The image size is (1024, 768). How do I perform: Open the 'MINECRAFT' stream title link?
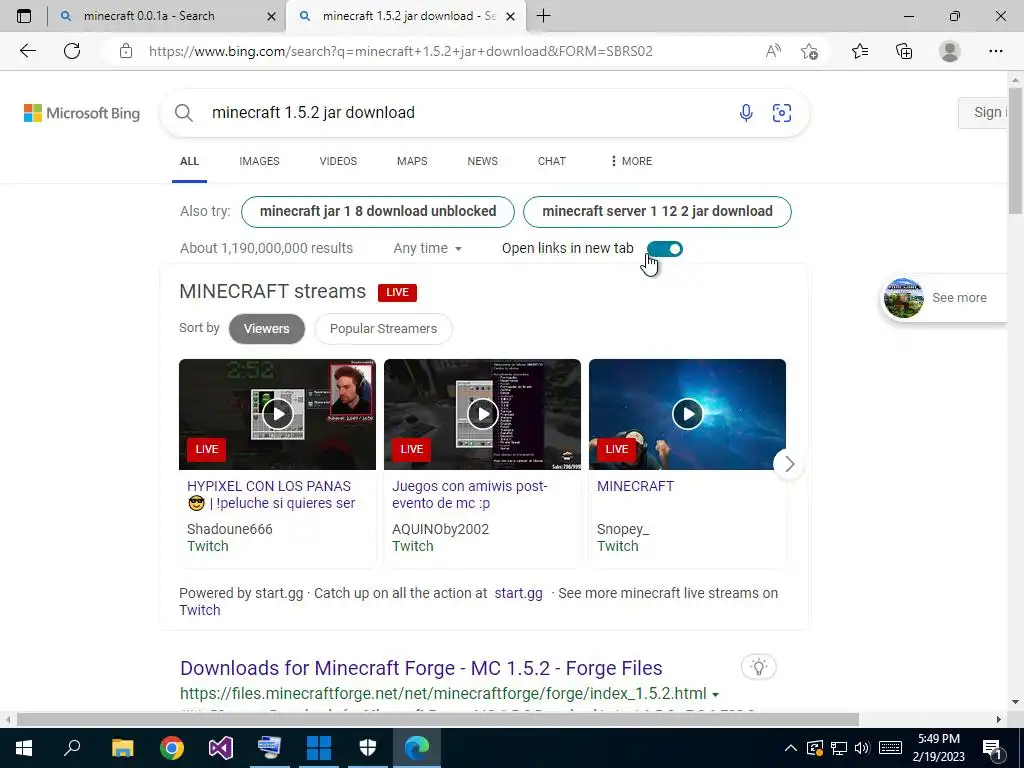(x=635, y=487)
